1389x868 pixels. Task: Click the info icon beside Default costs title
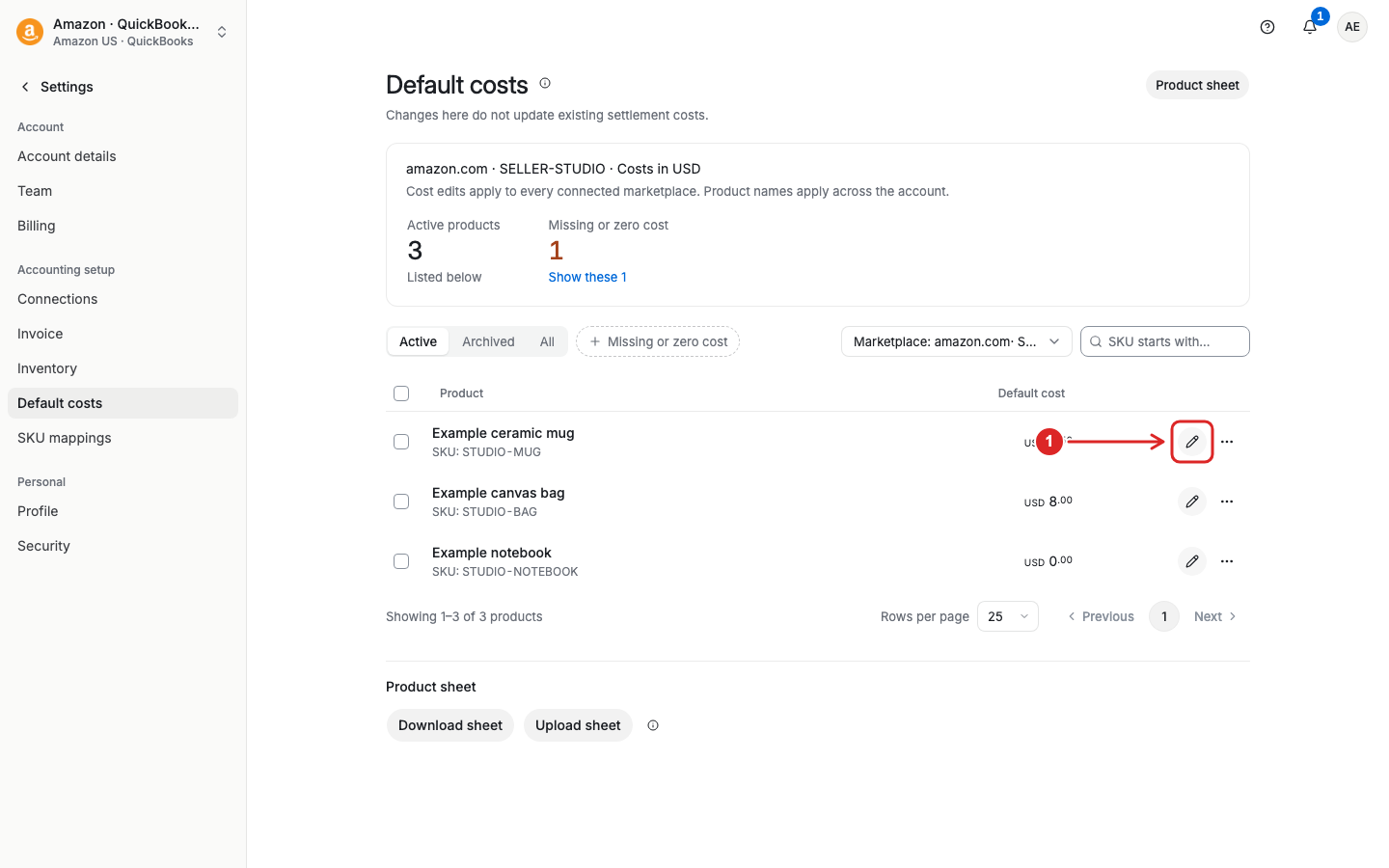click(545, 83)
